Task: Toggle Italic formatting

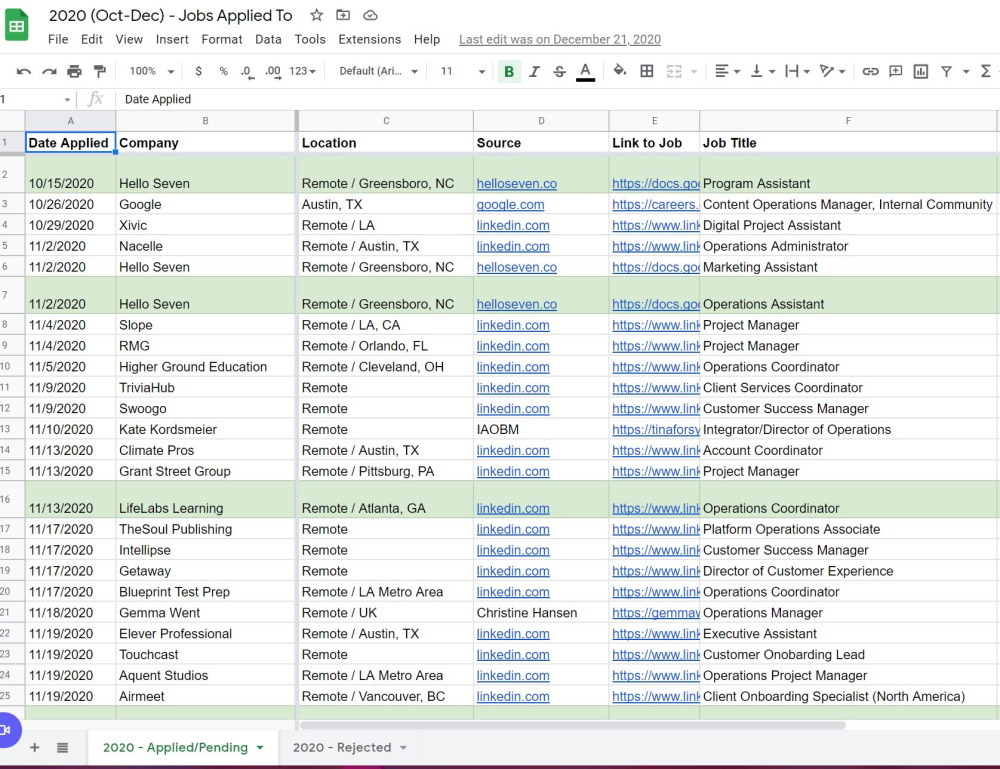Action: click(534, 71)
